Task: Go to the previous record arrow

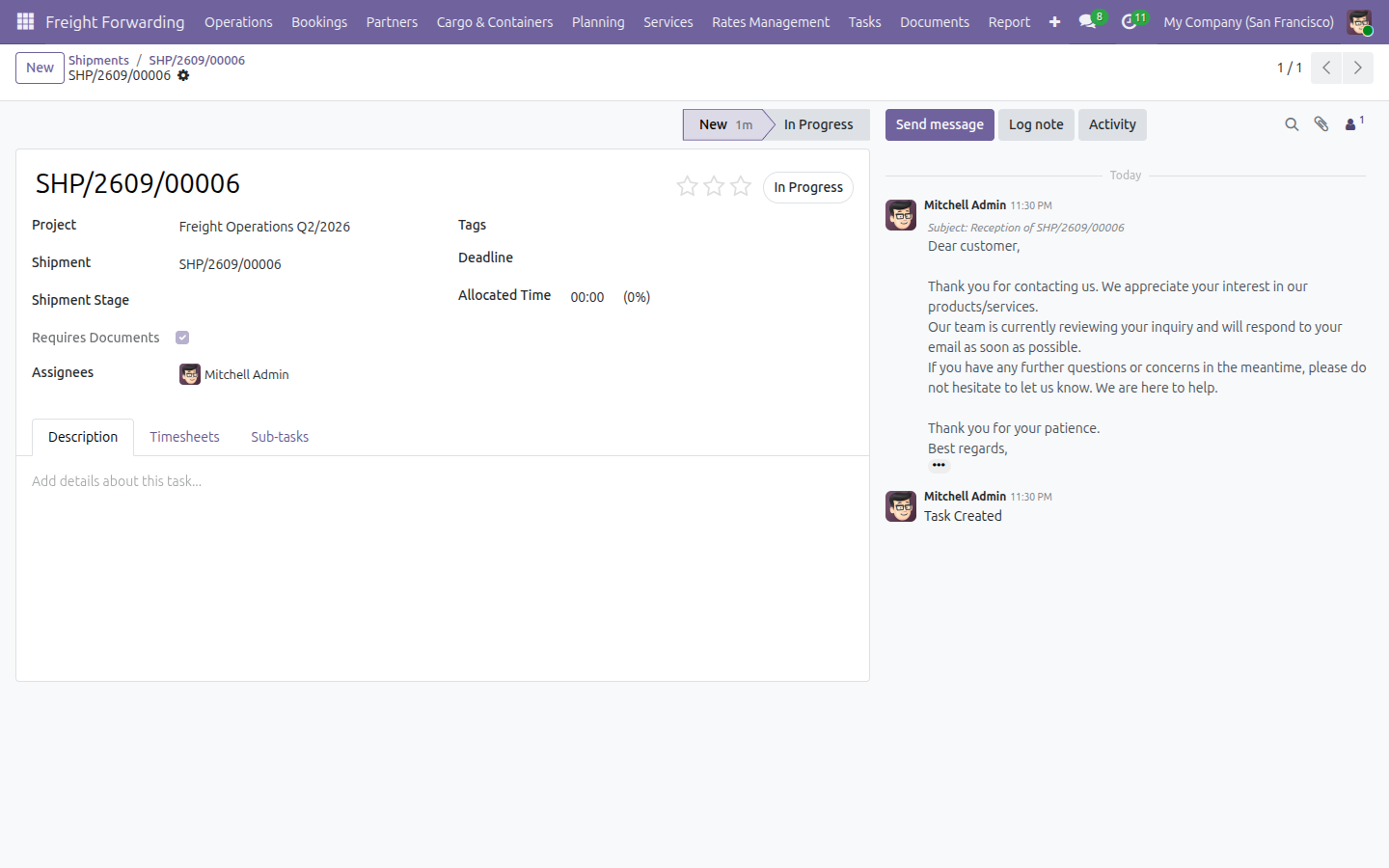Action: point(1326,68)
